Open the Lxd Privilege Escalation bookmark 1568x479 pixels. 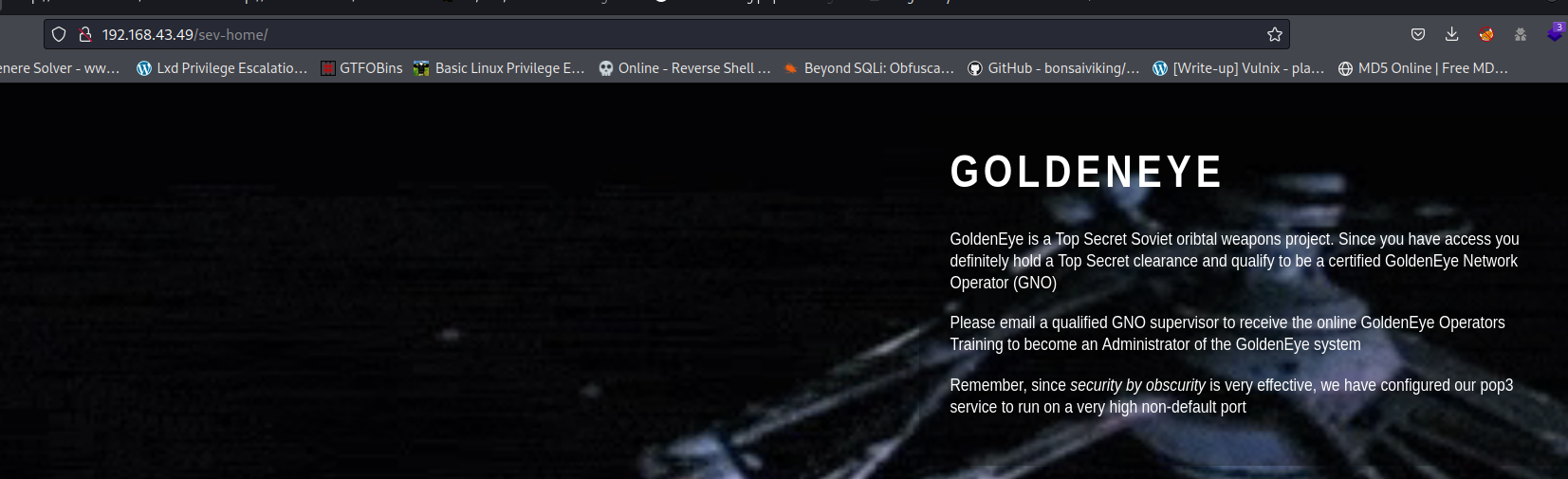point(222,68)
